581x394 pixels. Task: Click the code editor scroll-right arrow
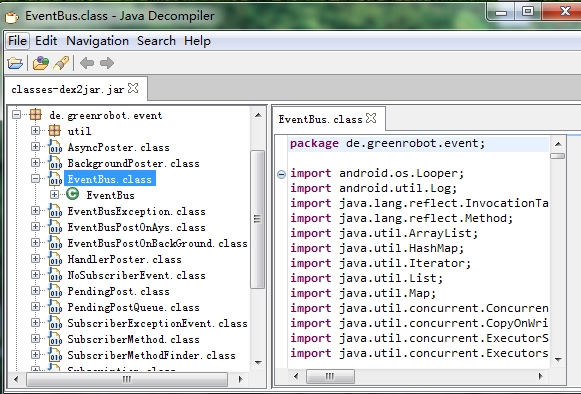pyautogui.click(x=541, y=377)
